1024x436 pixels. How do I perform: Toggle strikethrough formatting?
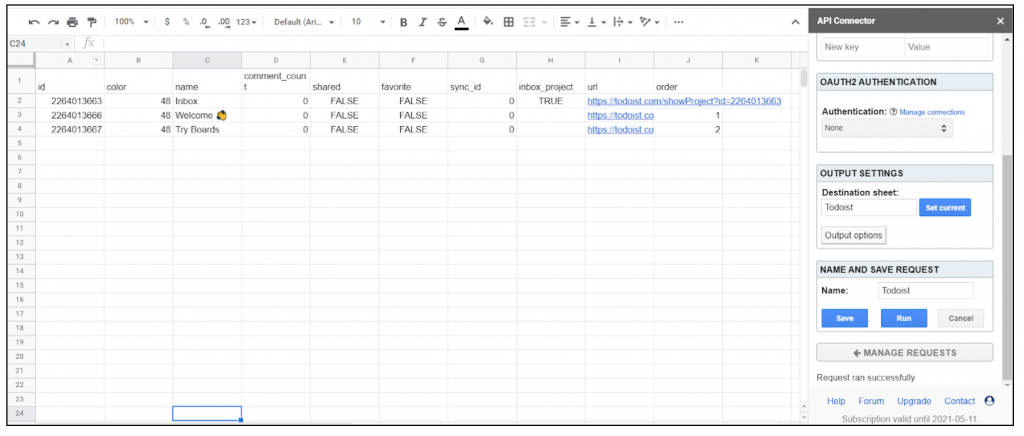click(442, 22)
